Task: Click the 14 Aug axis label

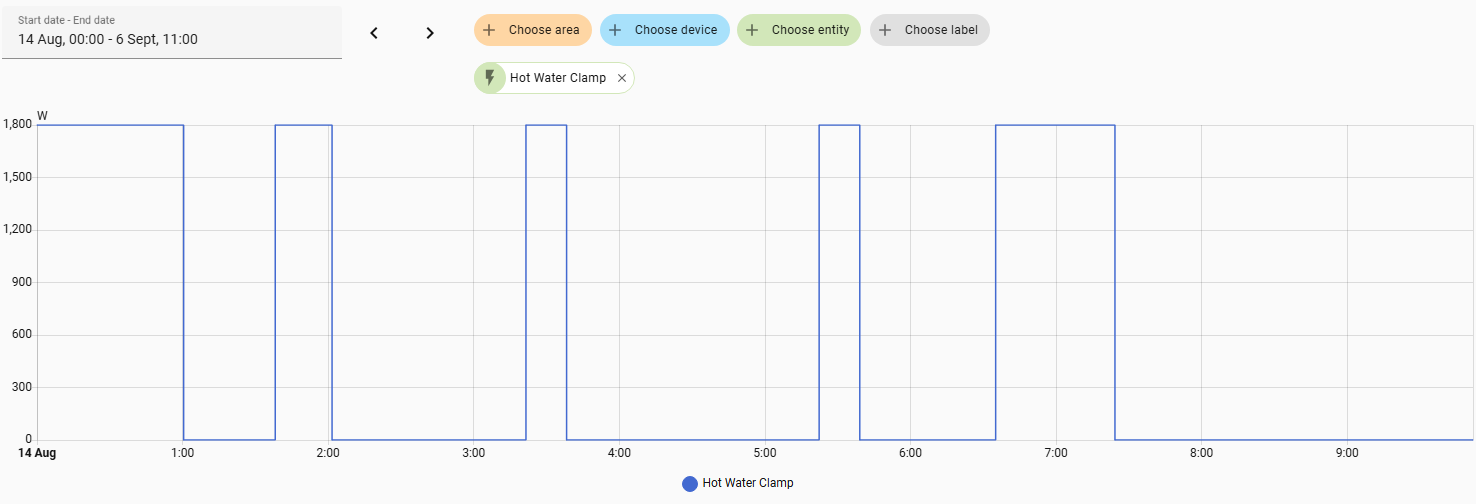Action: click(37, 453)
